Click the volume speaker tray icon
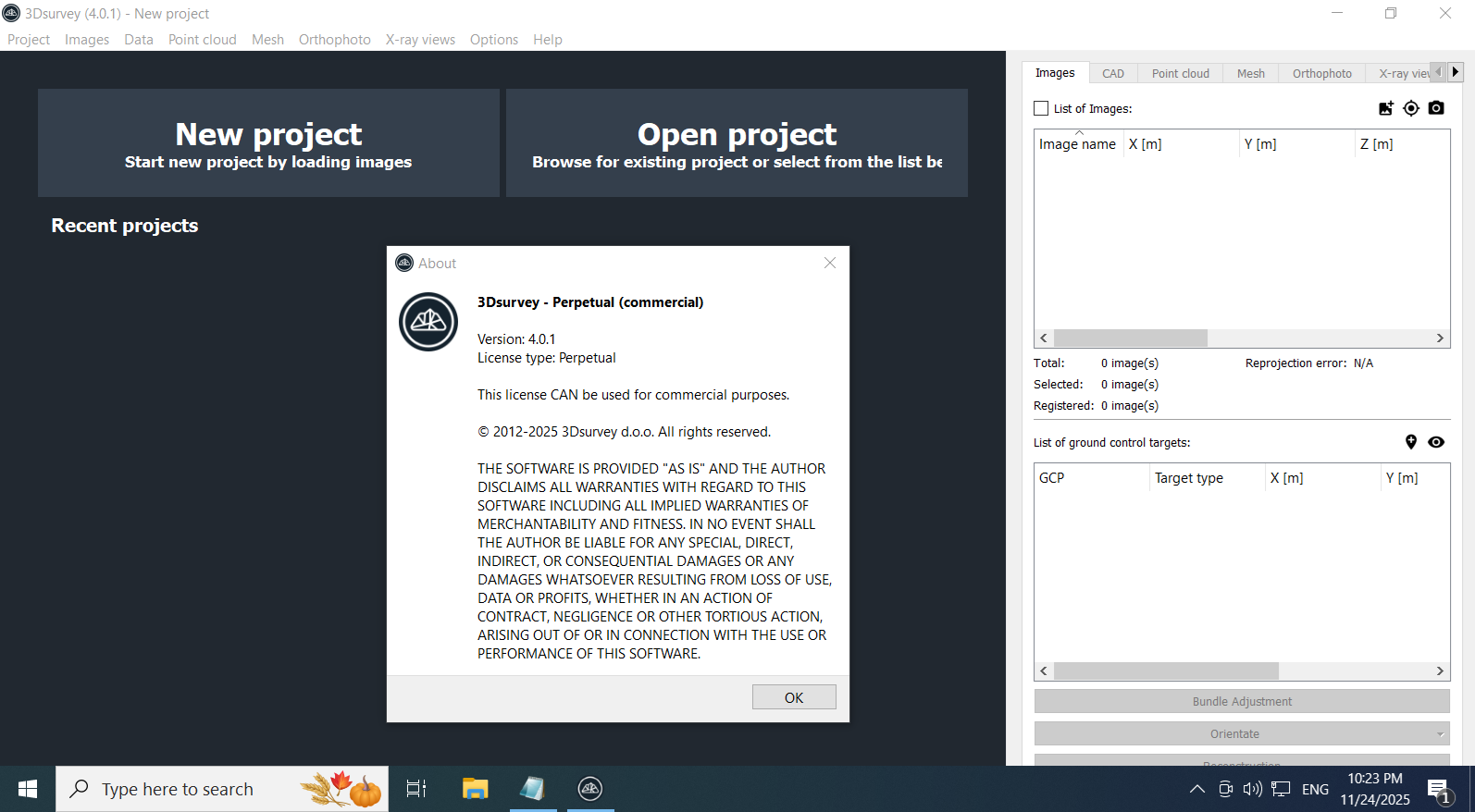This screenshot has width=1475, height=812. click(x=1252, y=789)
